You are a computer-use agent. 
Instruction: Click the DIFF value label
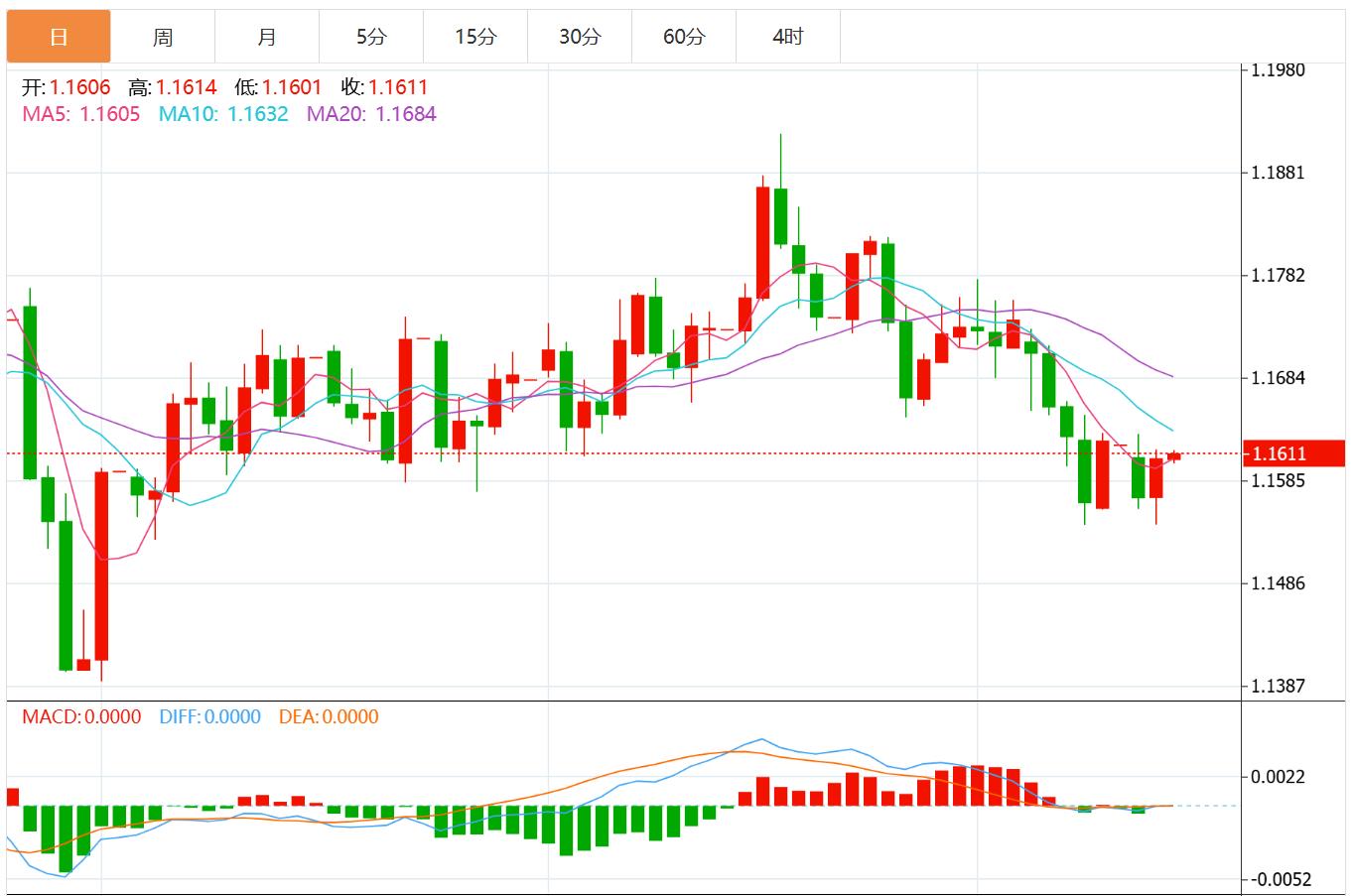(208, 715)
